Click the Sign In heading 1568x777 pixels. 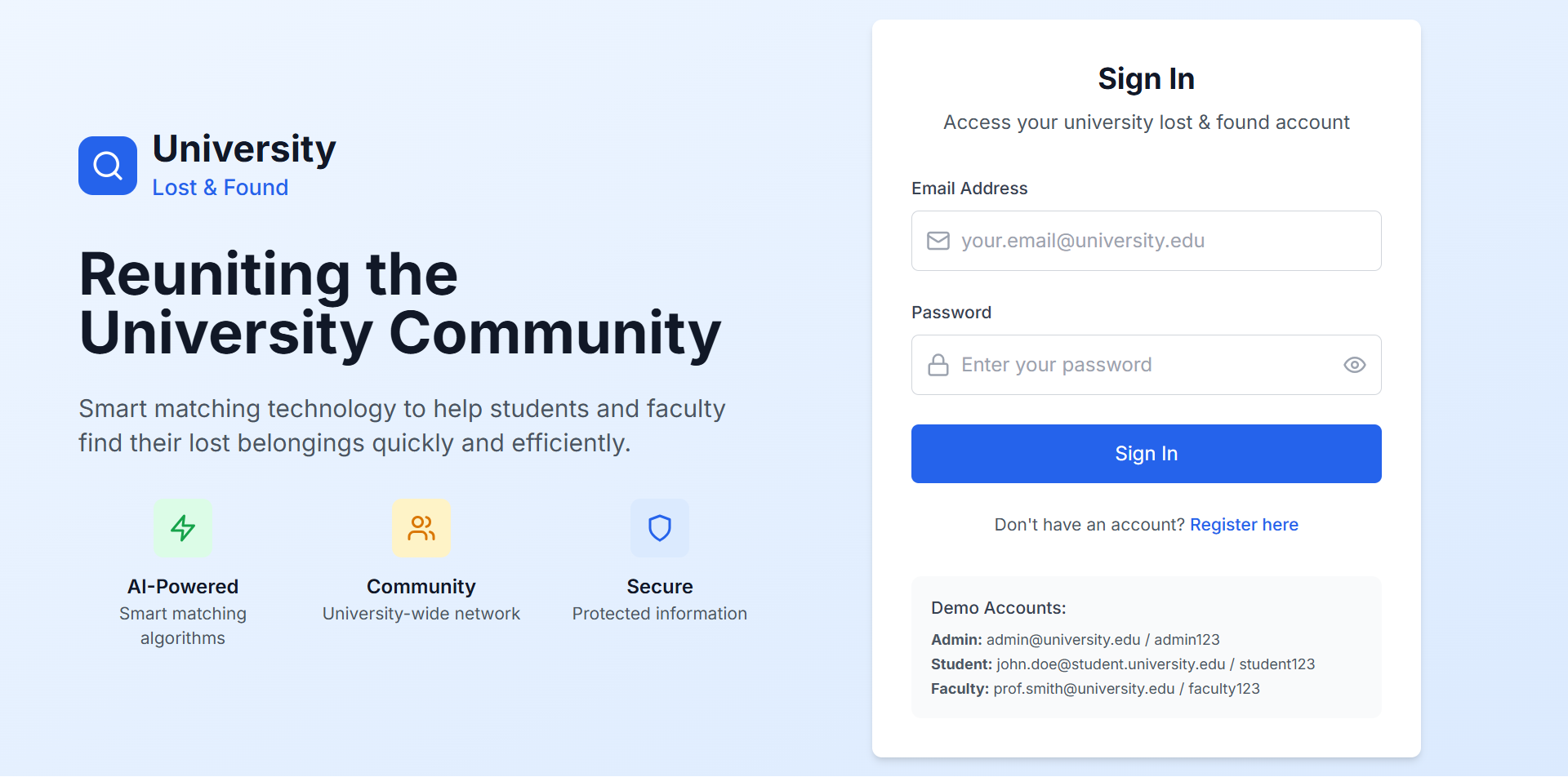(1147, 79)
